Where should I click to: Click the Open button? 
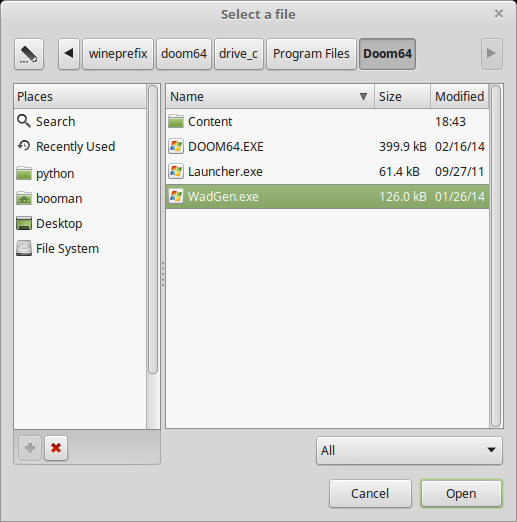(461, 493)
